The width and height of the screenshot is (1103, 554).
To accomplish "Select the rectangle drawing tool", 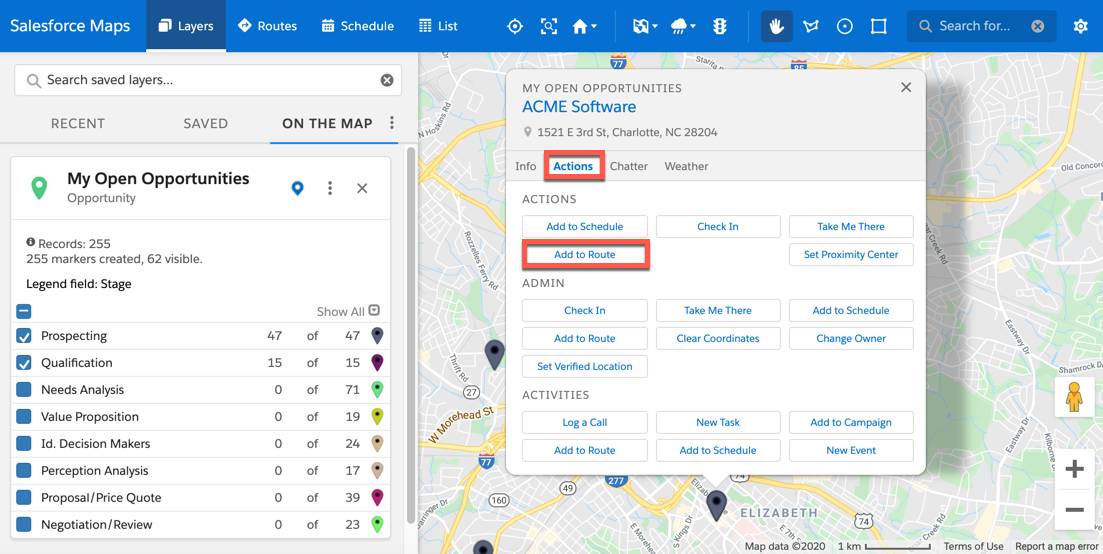I will tap(879, 26).
